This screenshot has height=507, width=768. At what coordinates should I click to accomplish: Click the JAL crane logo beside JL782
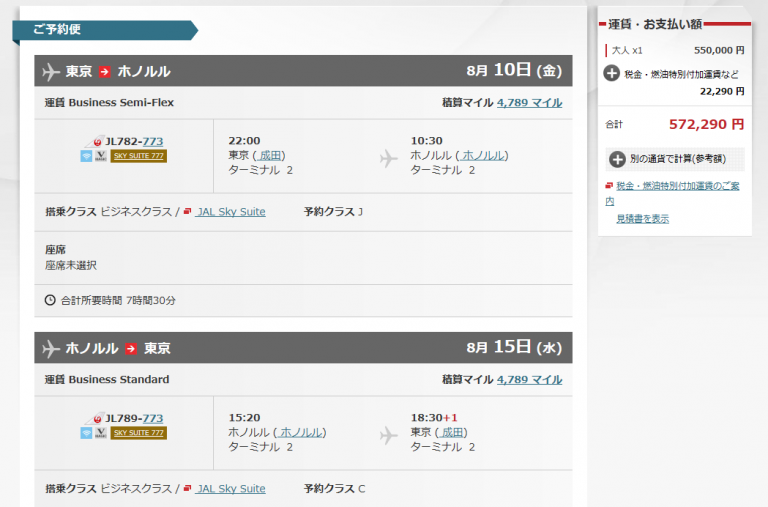[x=98, y=141]
